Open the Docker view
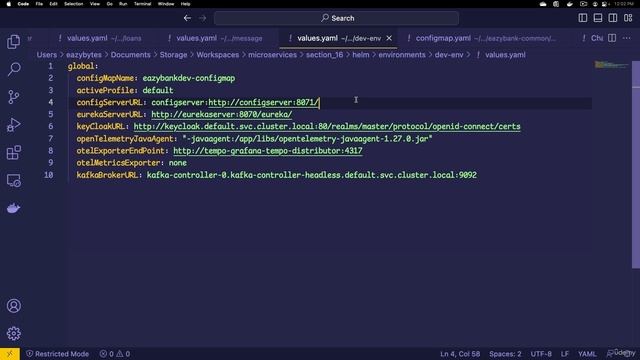 [13, 208]
